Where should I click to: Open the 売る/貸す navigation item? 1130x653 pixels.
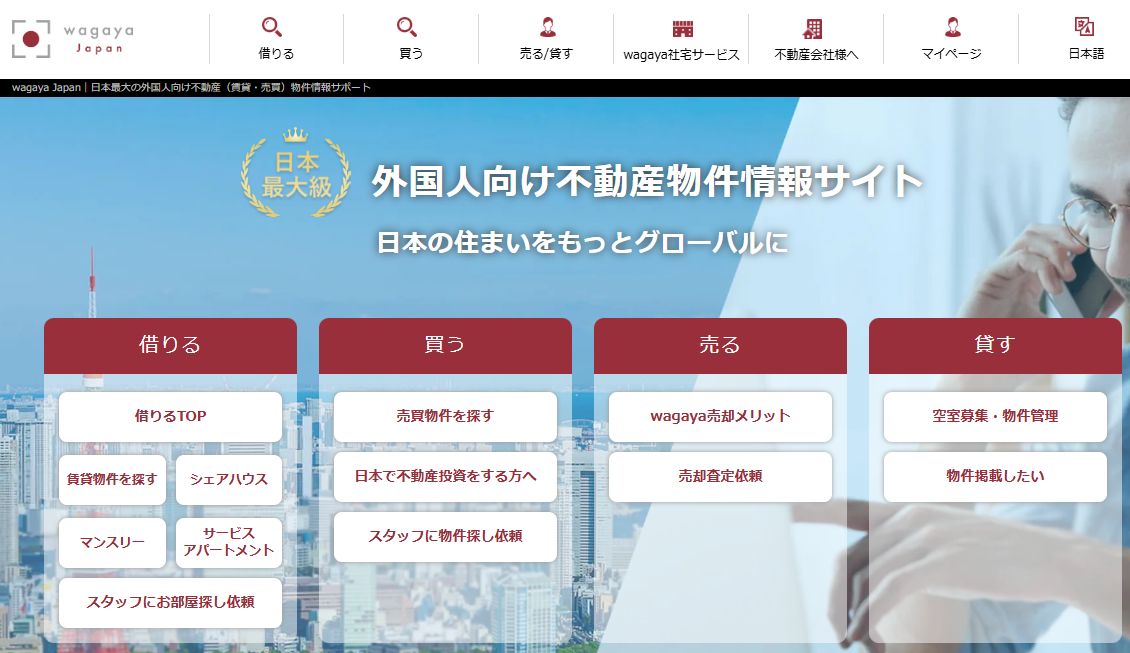point(546,53)
